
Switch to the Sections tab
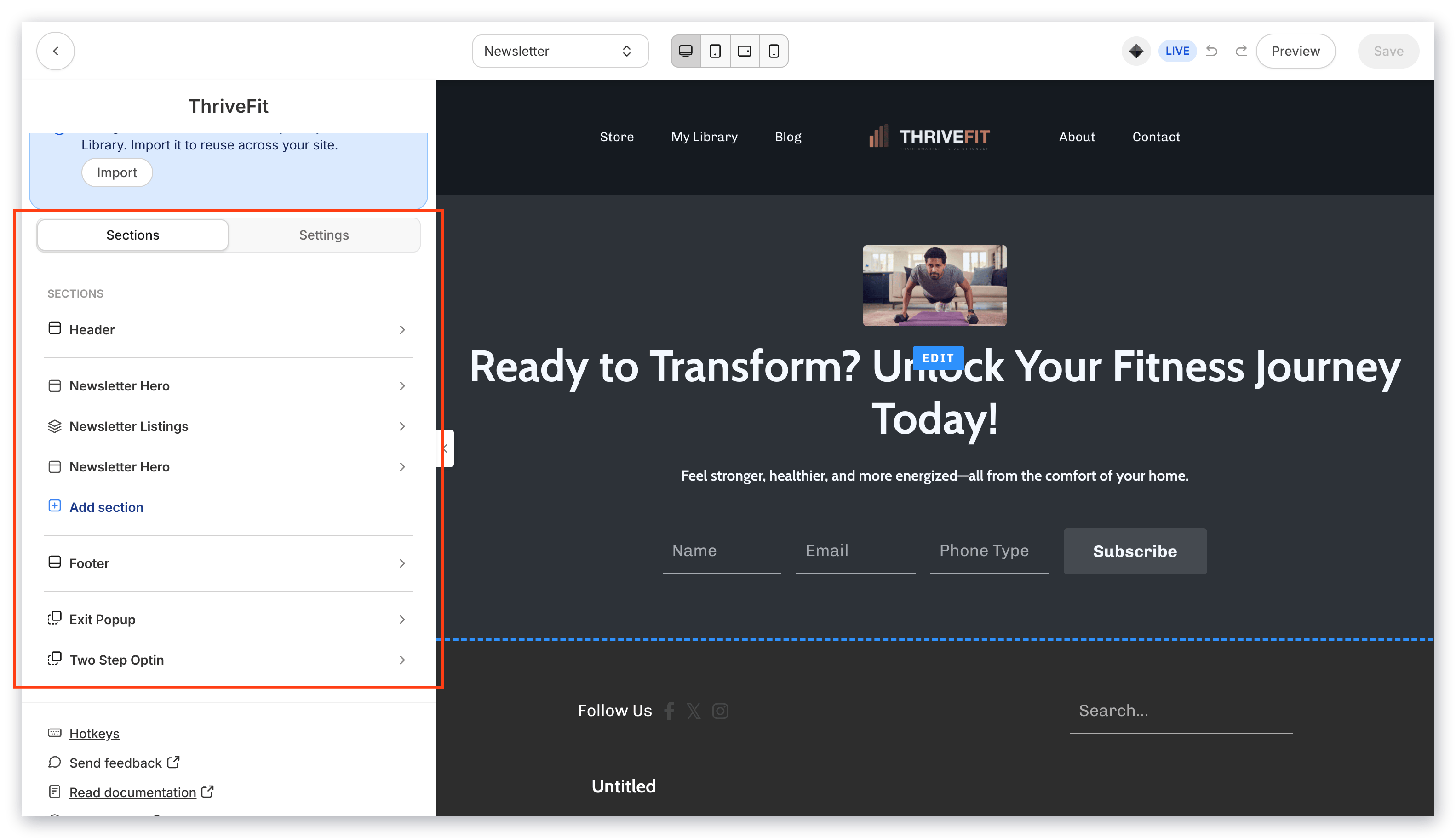(132, 235)
